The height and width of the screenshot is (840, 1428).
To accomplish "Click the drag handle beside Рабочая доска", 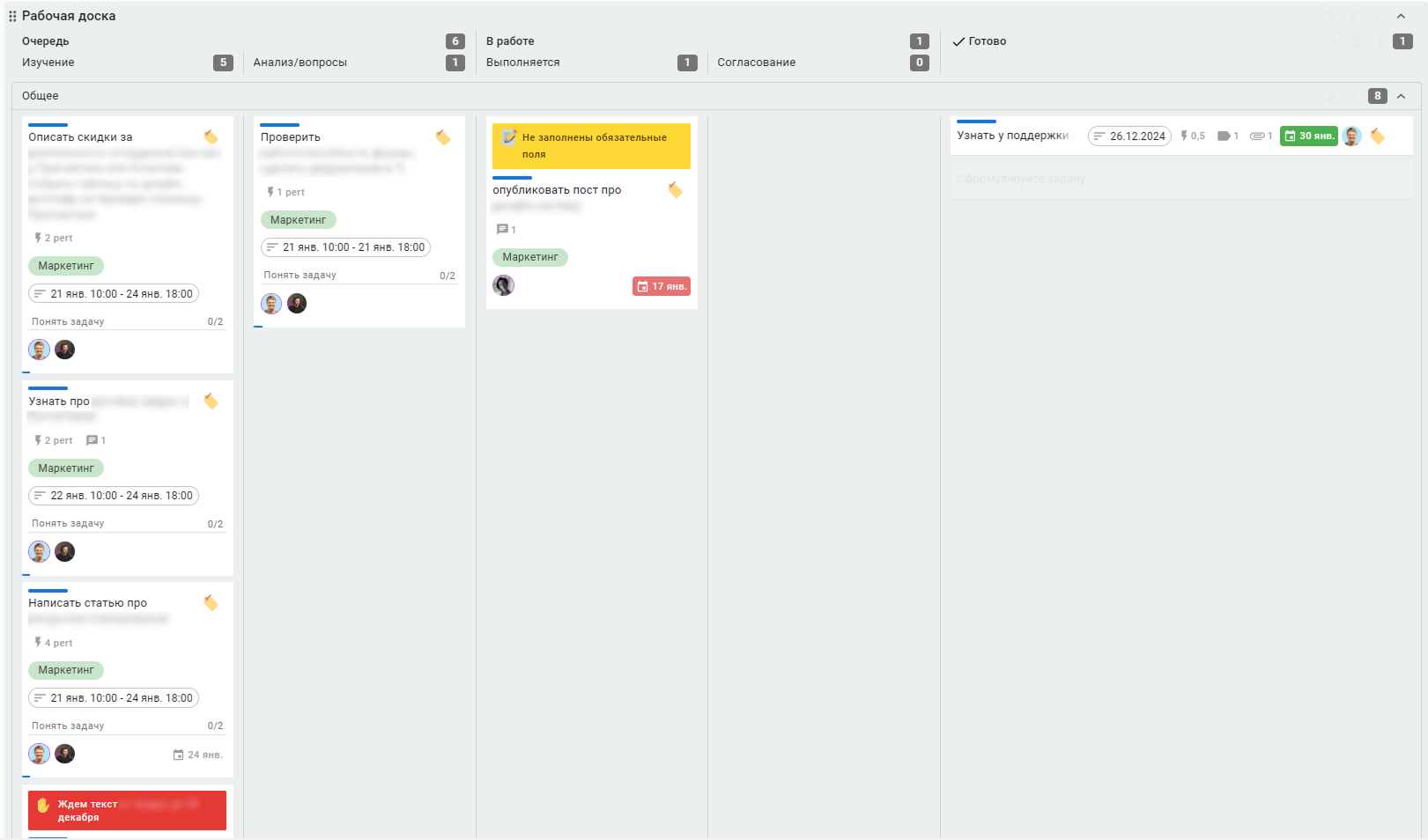I will pos(12,16).
